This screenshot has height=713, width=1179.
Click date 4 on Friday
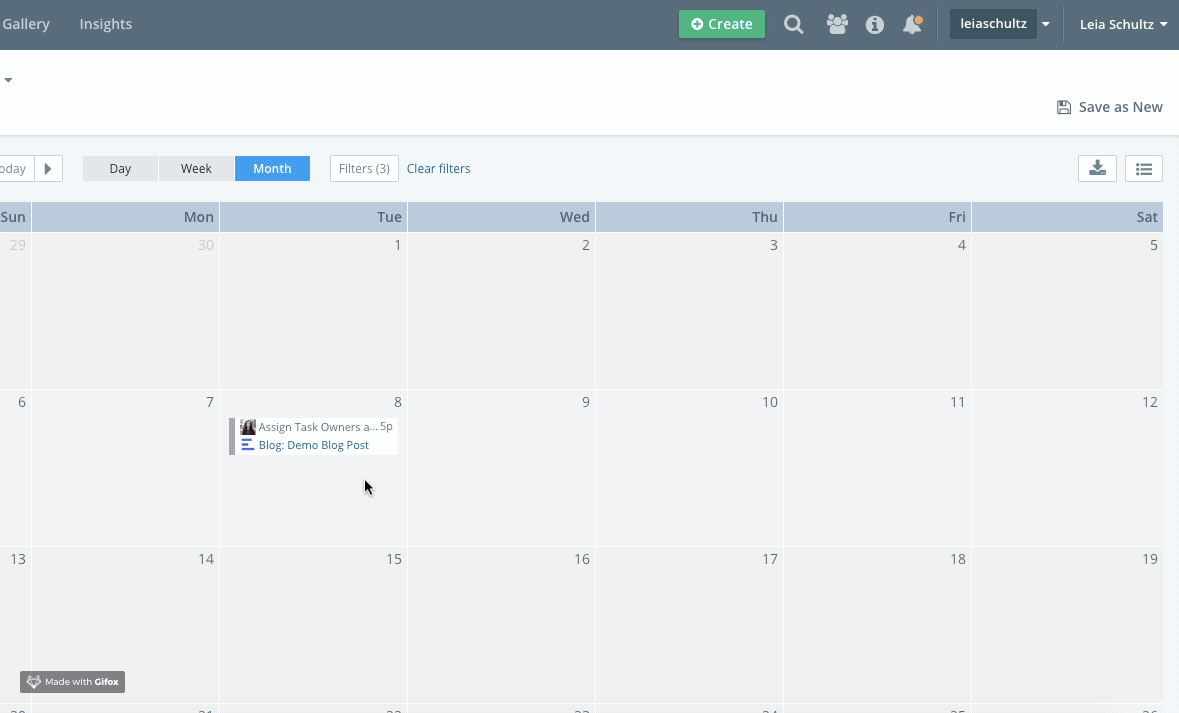(962, 245)
